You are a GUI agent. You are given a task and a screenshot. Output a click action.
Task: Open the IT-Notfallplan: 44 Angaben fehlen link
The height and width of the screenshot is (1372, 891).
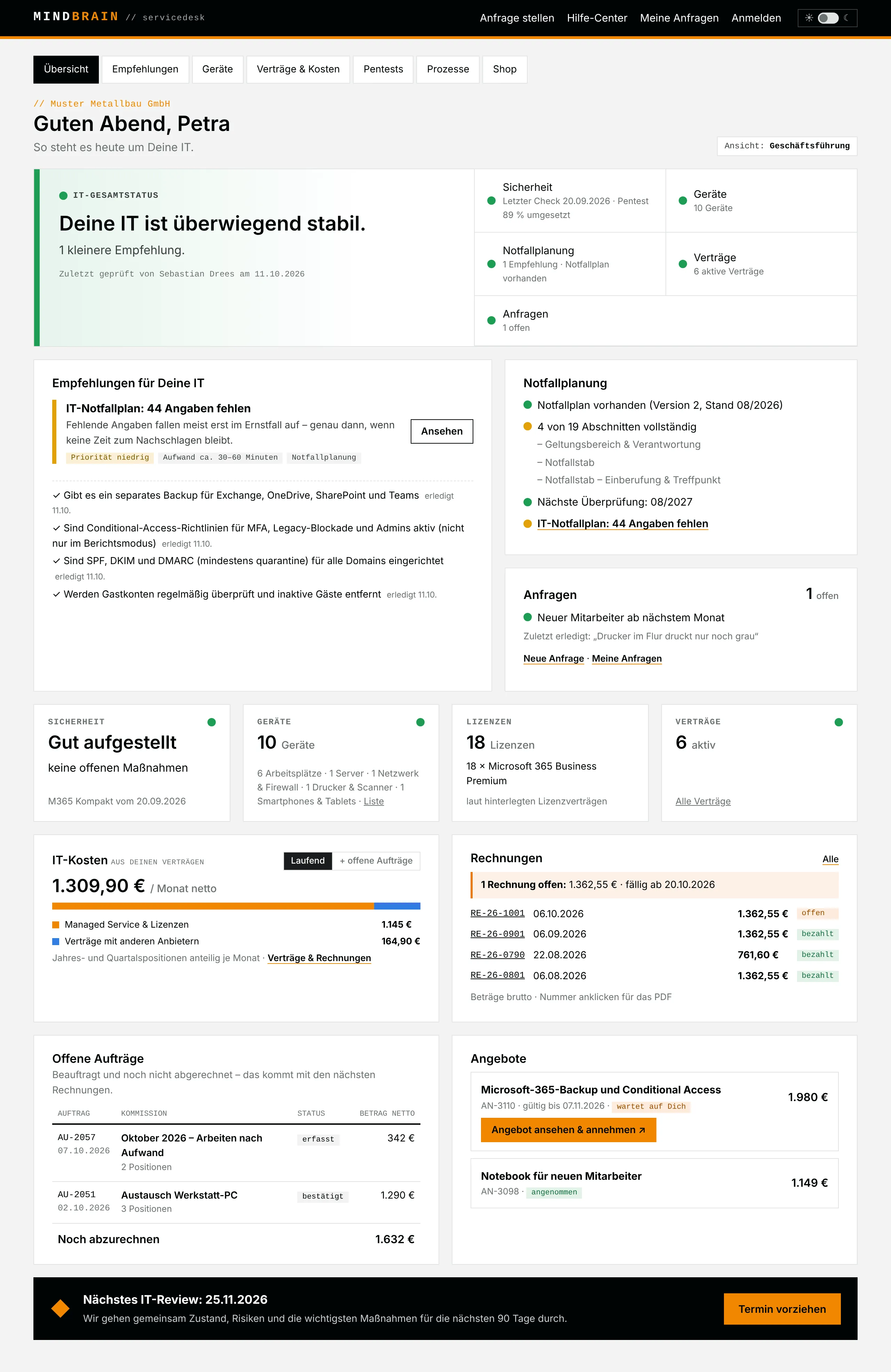click(622, 523)
